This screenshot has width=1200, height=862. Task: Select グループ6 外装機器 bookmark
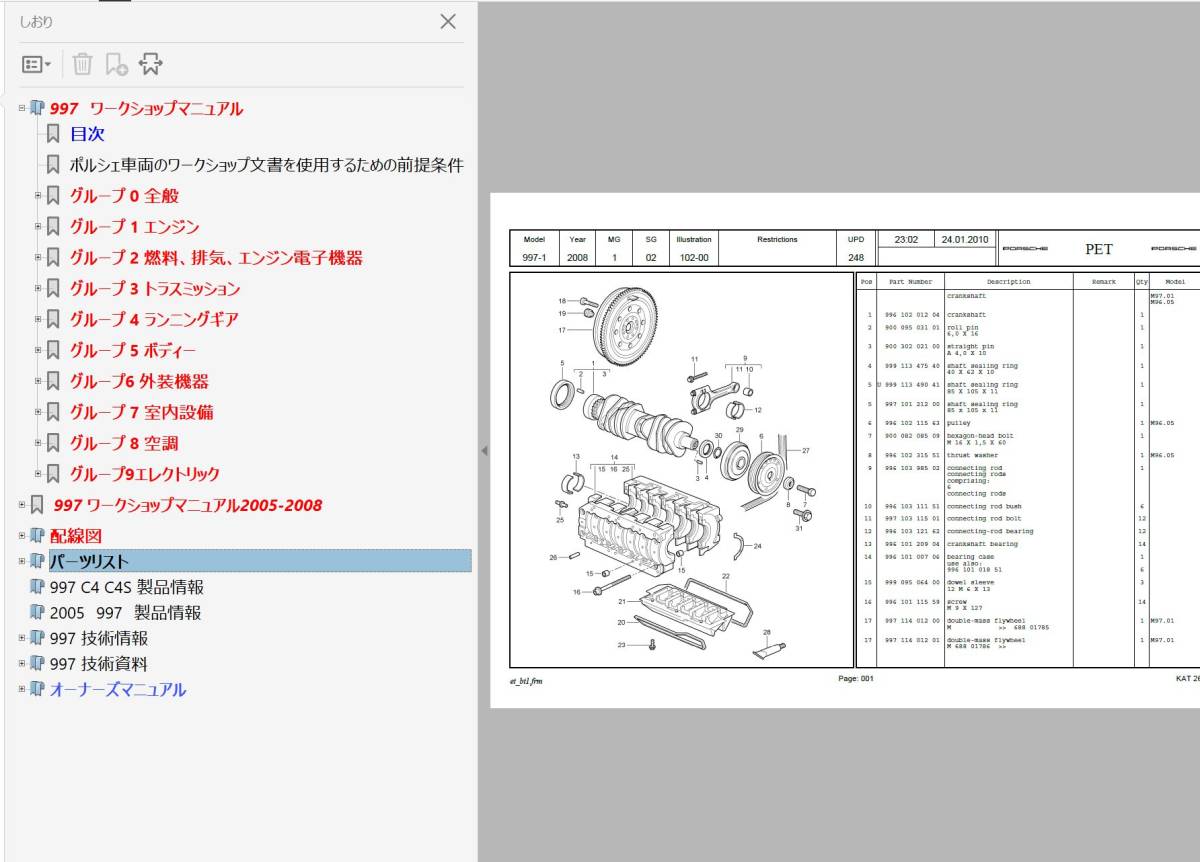tap(139, 382)
